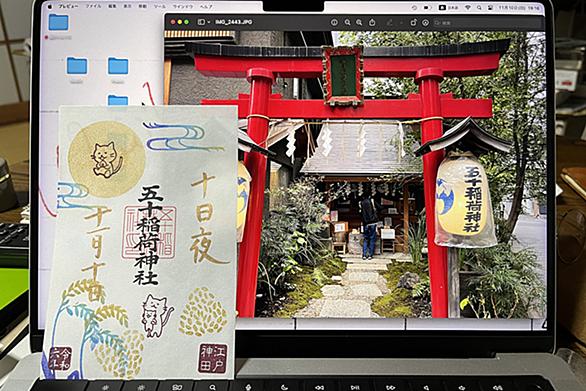Open Spotlight search from menu bar
The image size is (586, 391).
click(x=479, y=7)
